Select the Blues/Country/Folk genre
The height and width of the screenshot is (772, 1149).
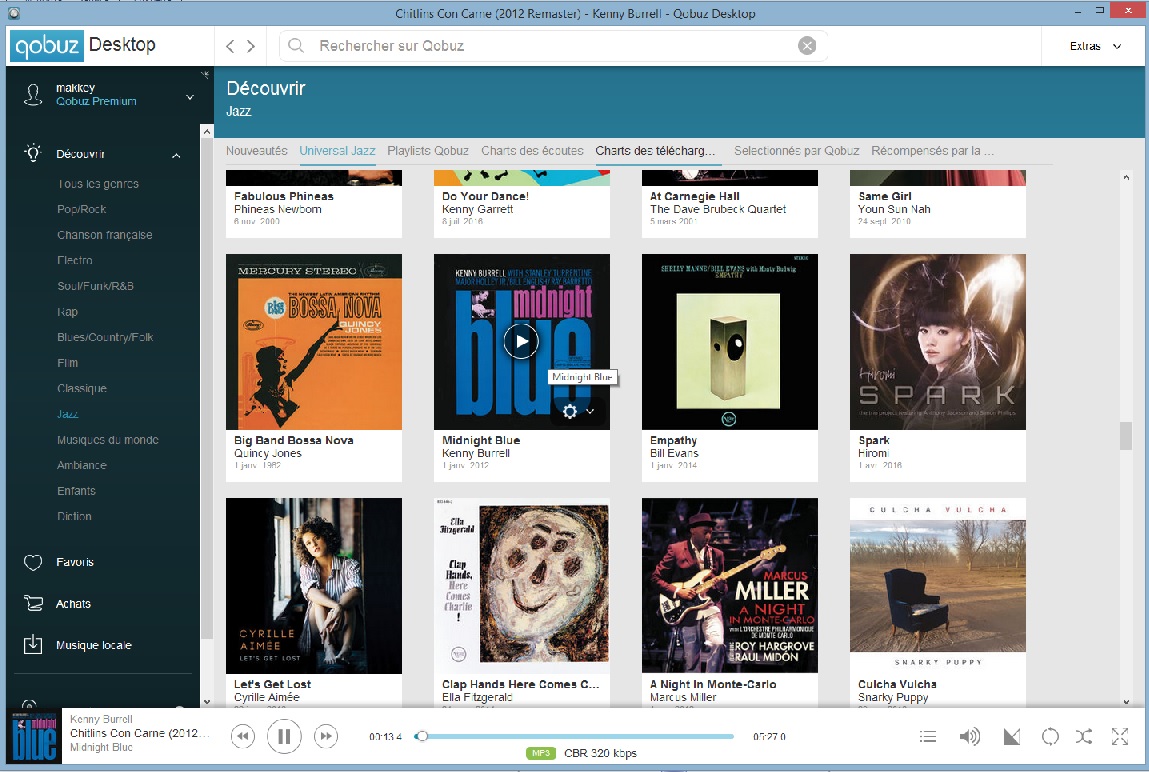[x=105, y=337]
